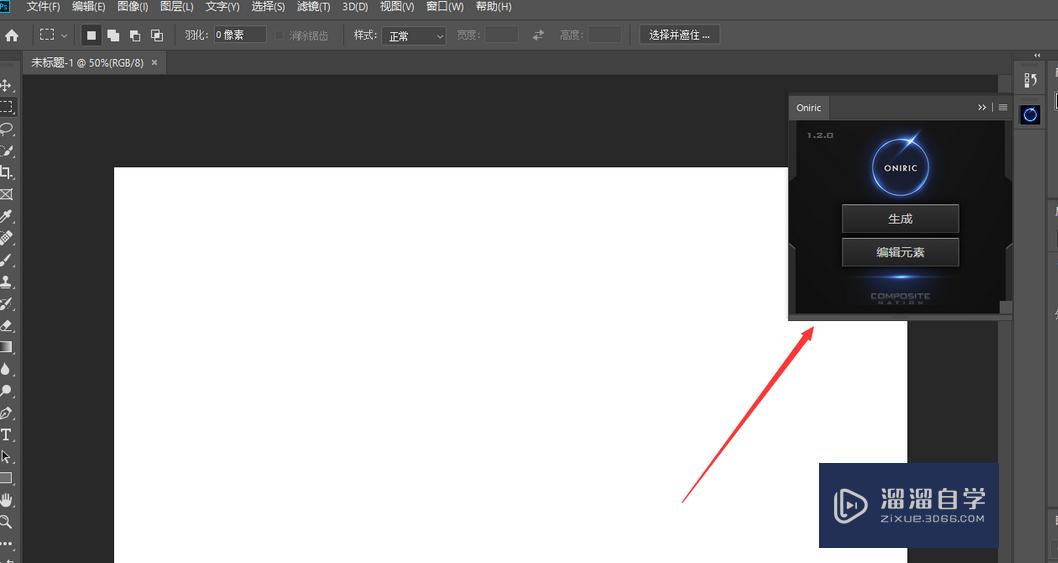
Task: Click the 羽化 feather input field
Action: pos(240,35)
